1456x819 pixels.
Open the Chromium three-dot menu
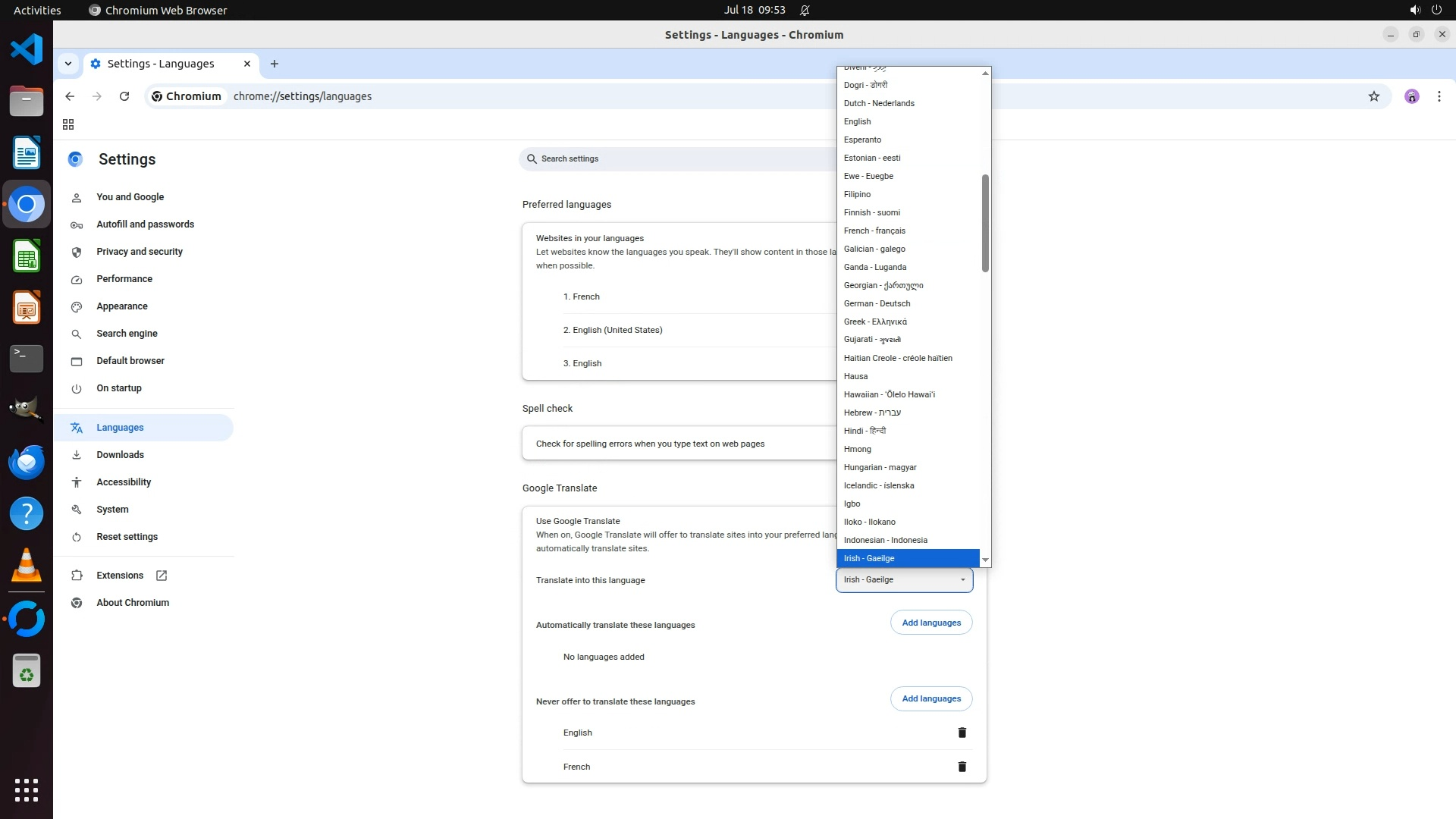pos(1439,96)
